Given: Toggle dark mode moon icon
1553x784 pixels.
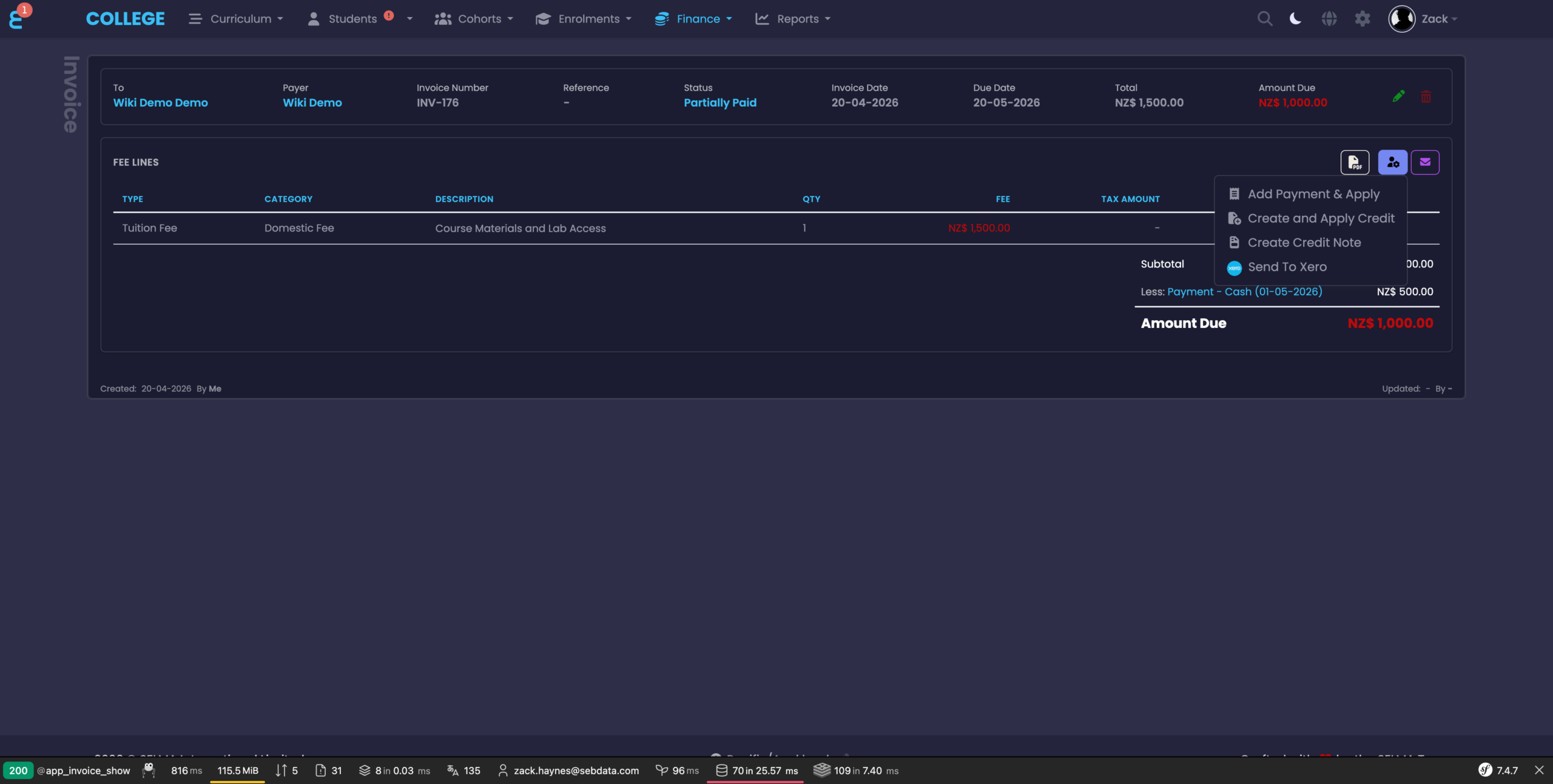Looking at the screenshot, I should pyautogui.click(x=1295, y=19).
